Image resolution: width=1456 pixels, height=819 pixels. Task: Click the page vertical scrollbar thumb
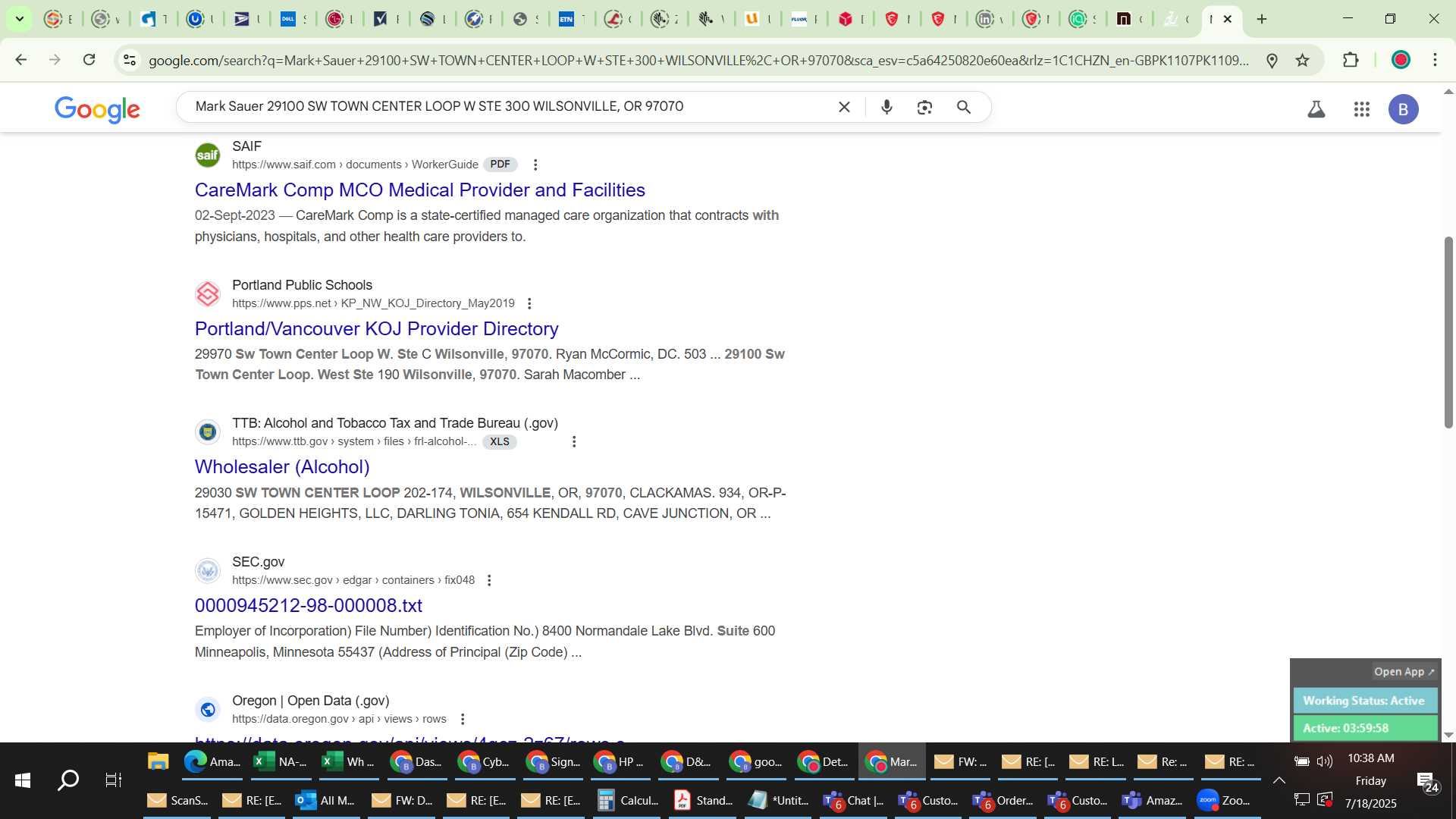click(1448, 332)
